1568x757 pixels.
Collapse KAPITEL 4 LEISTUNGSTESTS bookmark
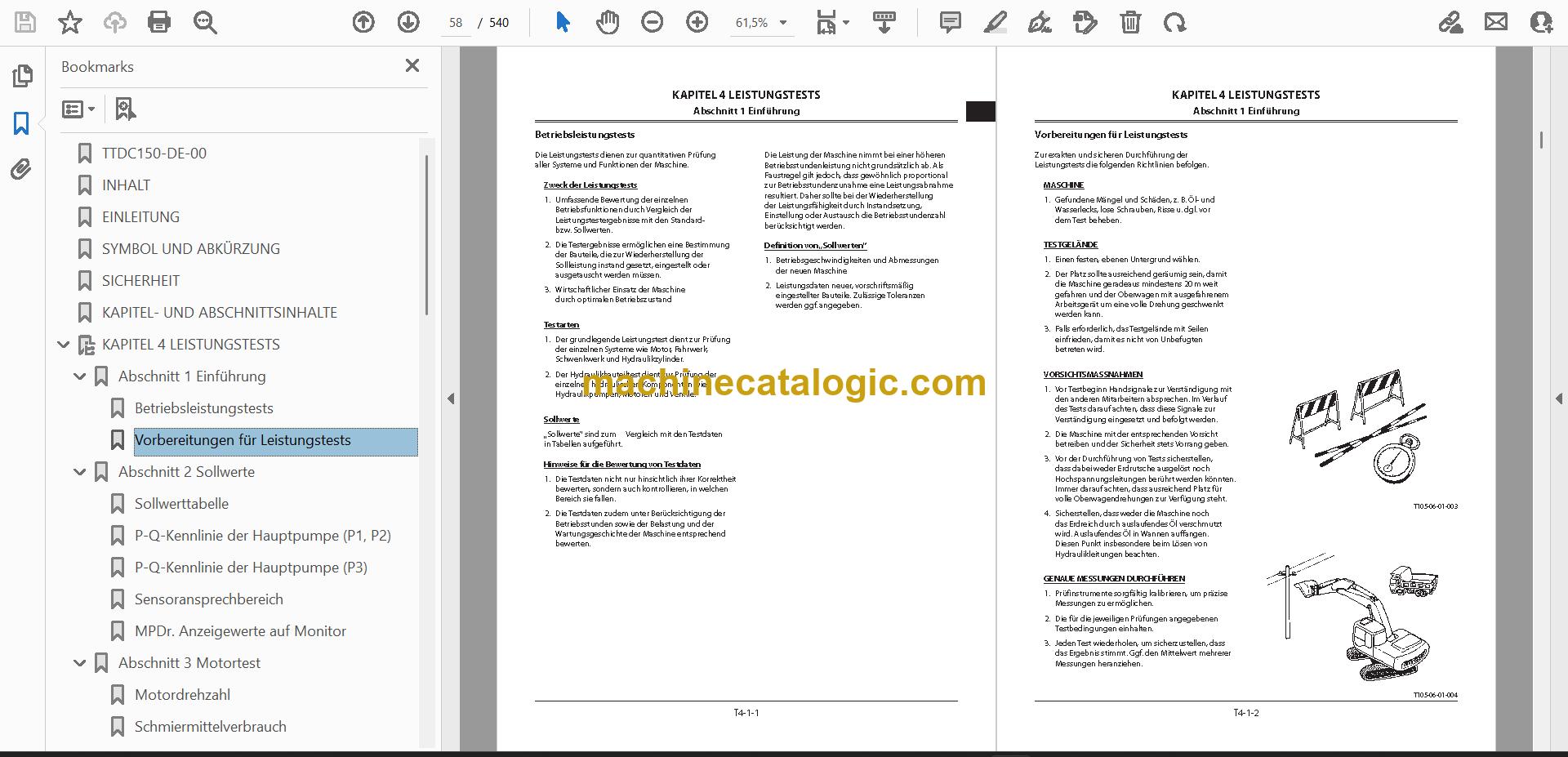[63, 345]
